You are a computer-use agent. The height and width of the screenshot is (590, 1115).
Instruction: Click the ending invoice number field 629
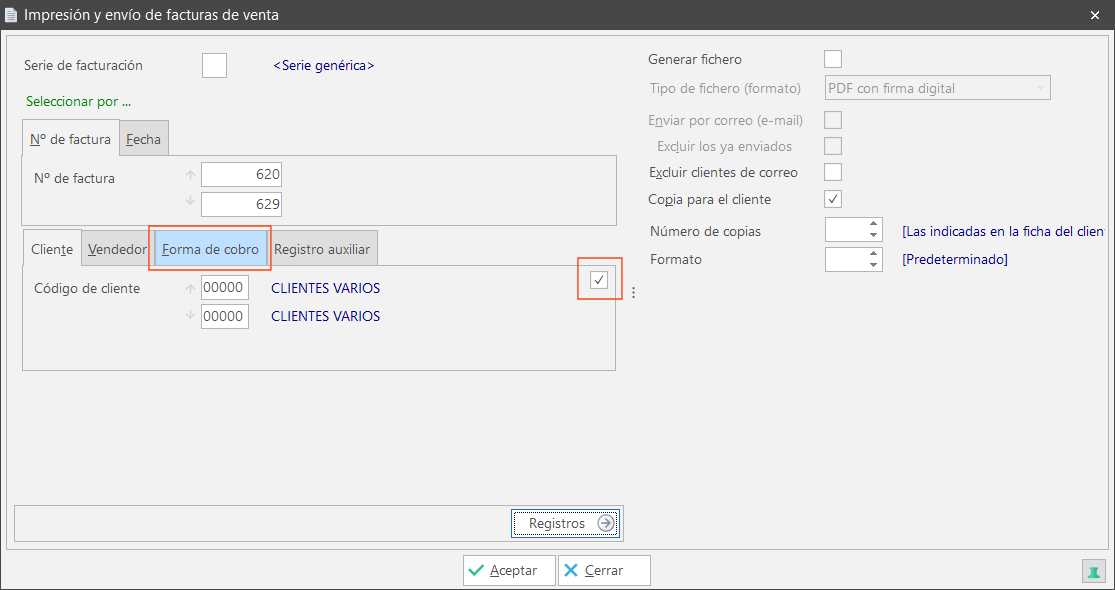pos(242,204)
